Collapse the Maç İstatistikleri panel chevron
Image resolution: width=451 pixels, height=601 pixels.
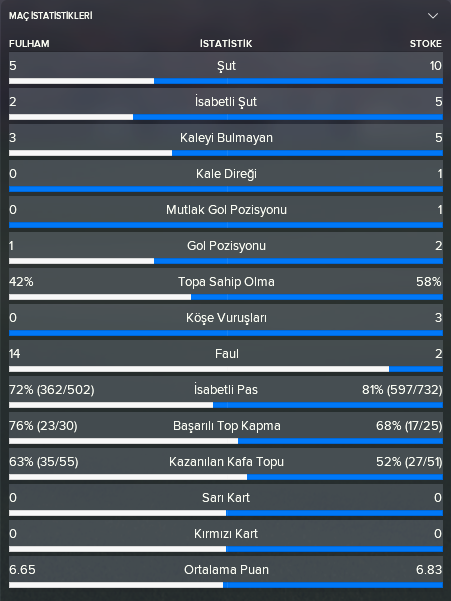click(433, 16)
